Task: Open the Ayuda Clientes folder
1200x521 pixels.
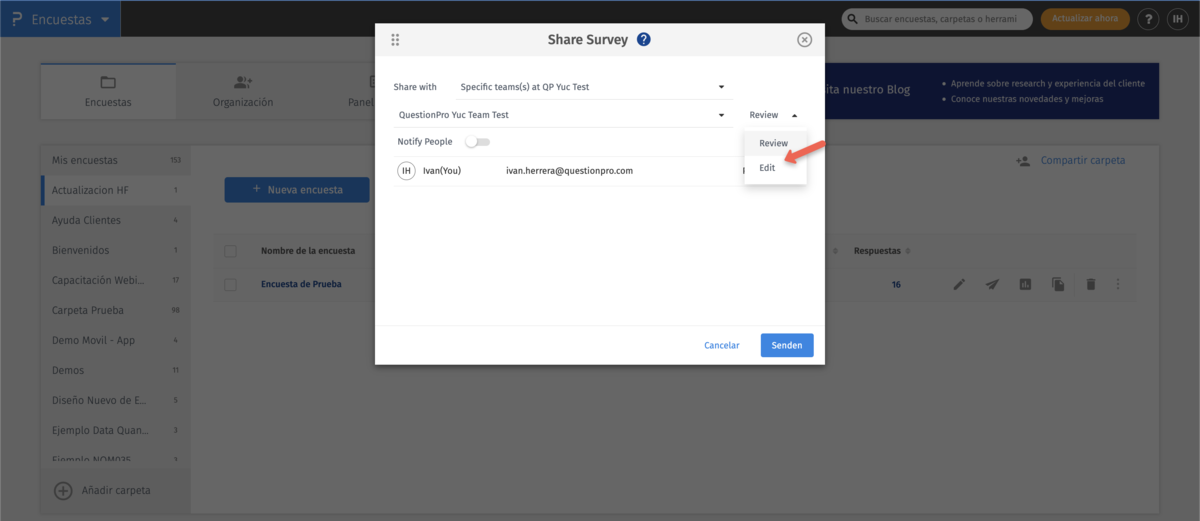Action: (115, 220)
